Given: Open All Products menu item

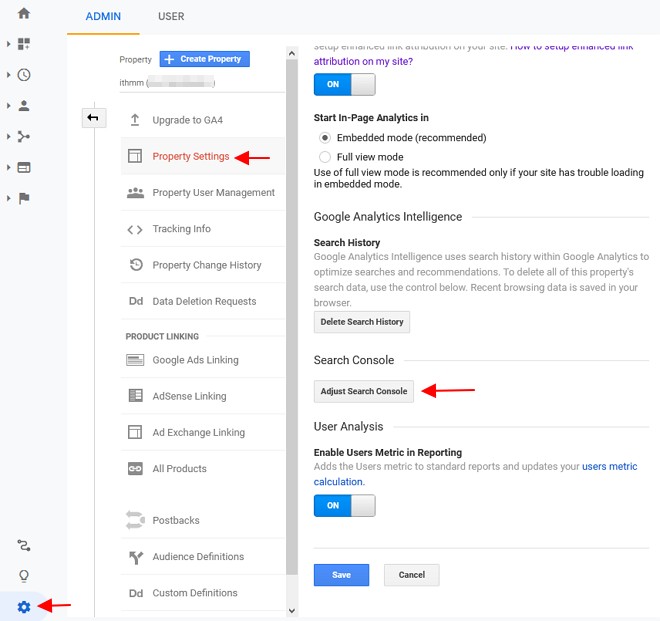Looking at the screenshot, I should click(202, 469).
